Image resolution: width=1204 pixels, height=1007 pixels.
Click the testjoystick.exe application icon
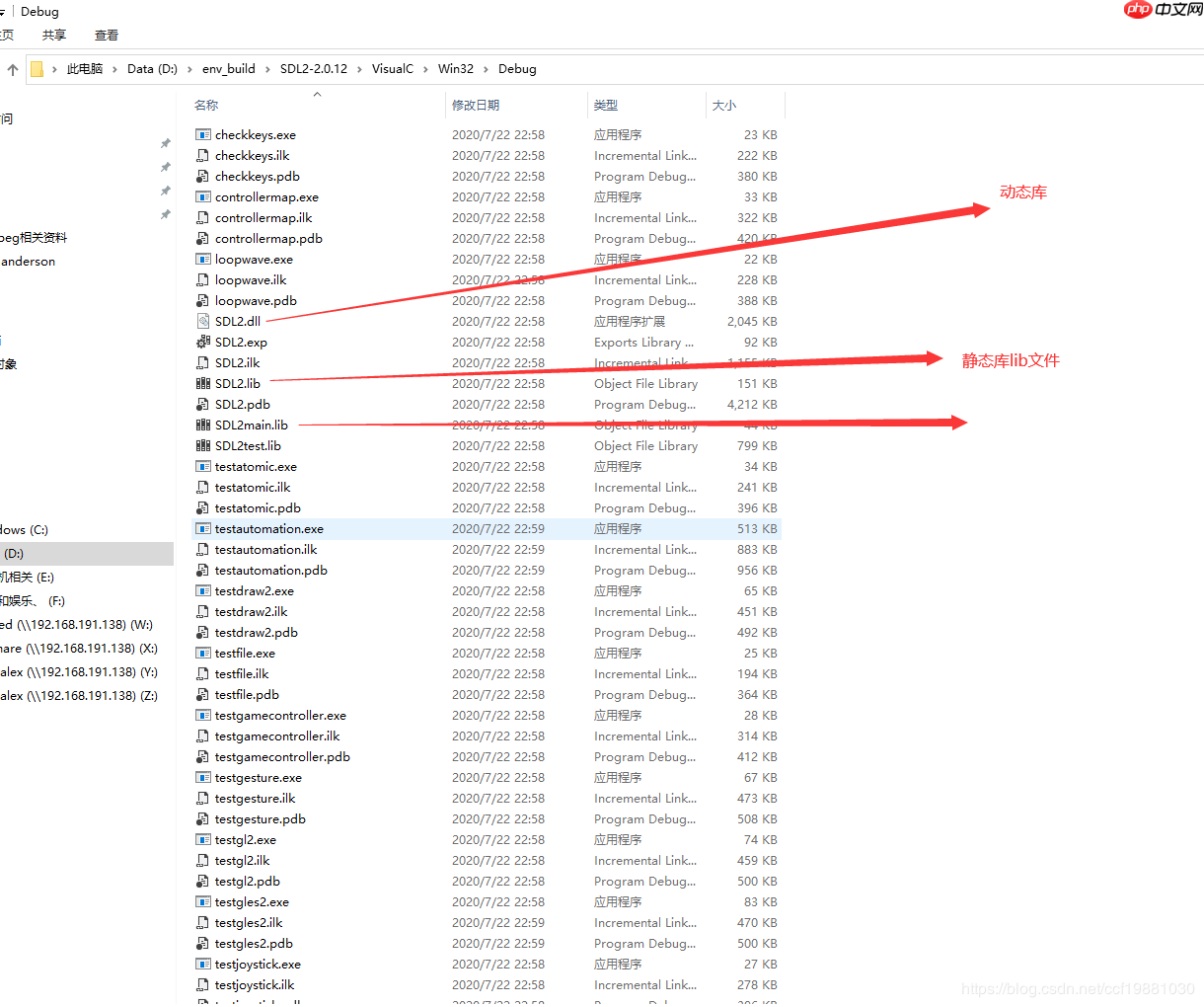pyautogui.click(x=202, y=965)
